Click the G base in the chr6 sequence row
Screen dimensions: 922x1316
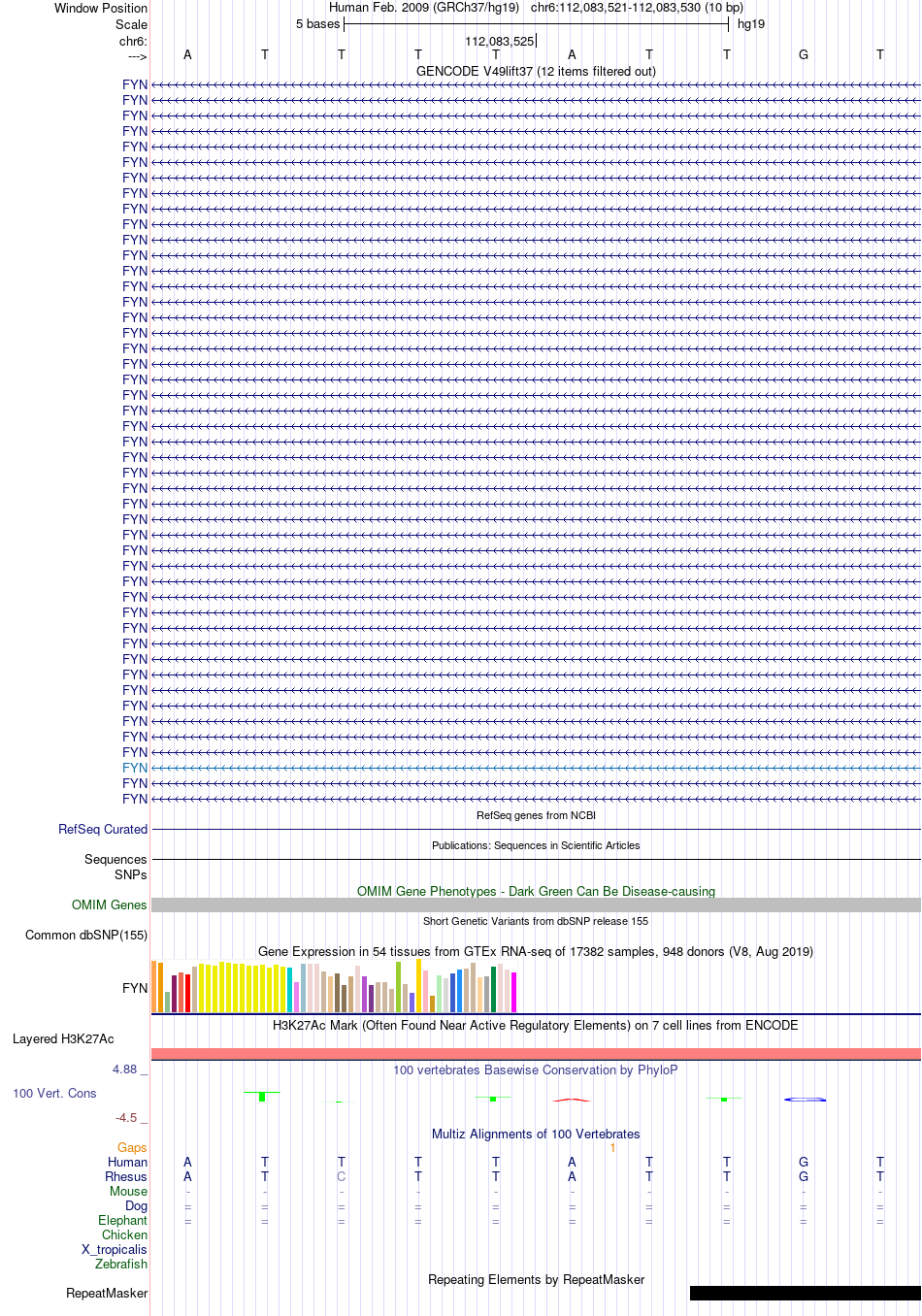(x=804, y=55)
